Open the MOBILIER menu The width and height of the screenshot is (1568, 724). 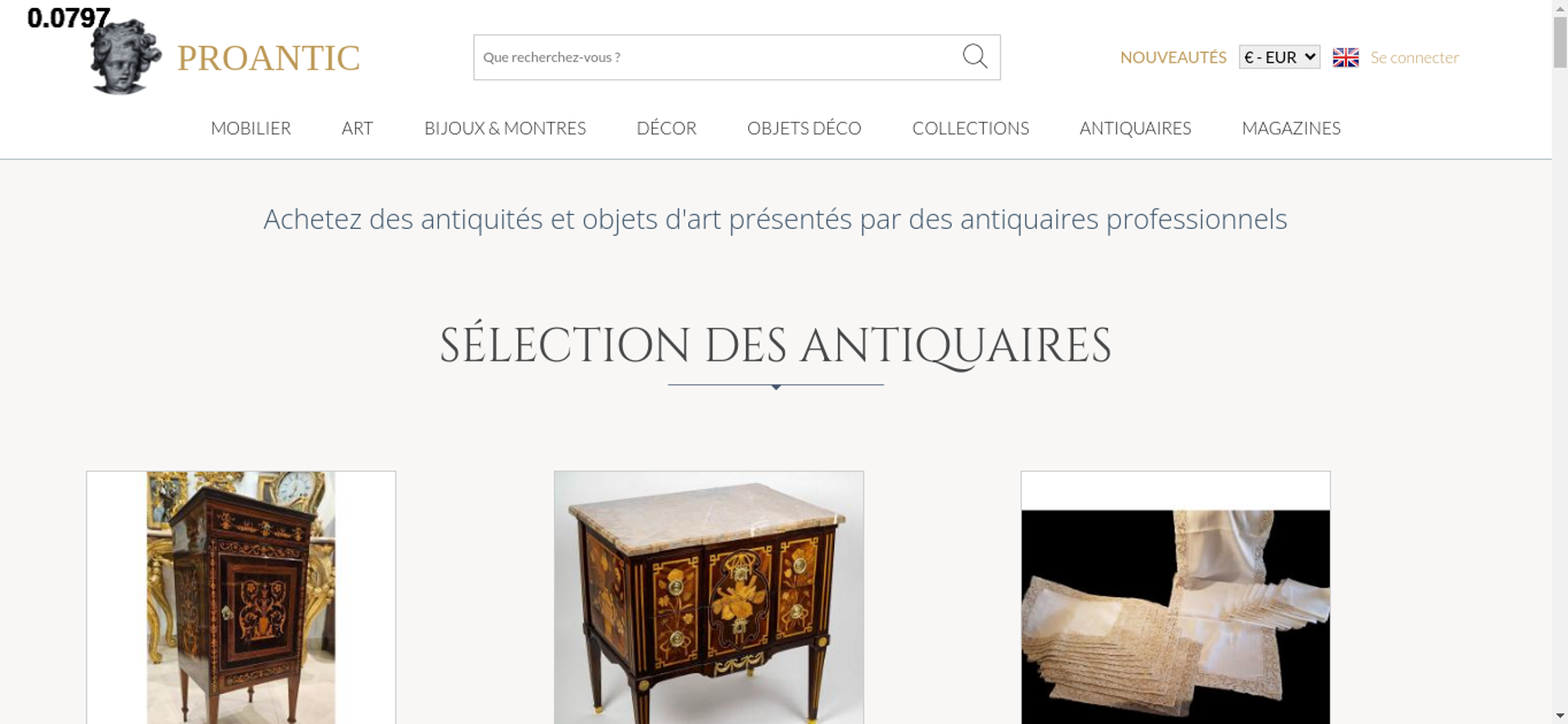point(251,128)
